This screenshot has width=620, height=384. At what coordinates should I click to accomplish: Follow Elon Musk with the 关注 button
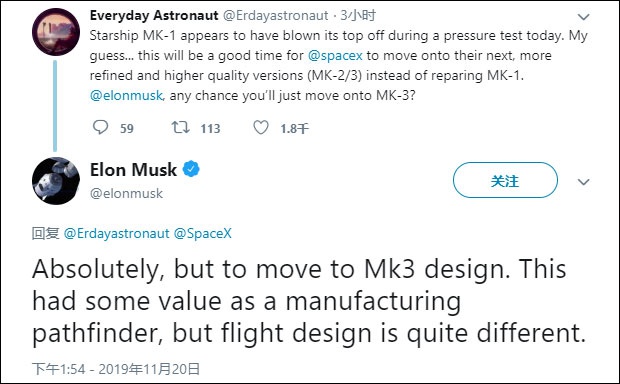(505, 180)
